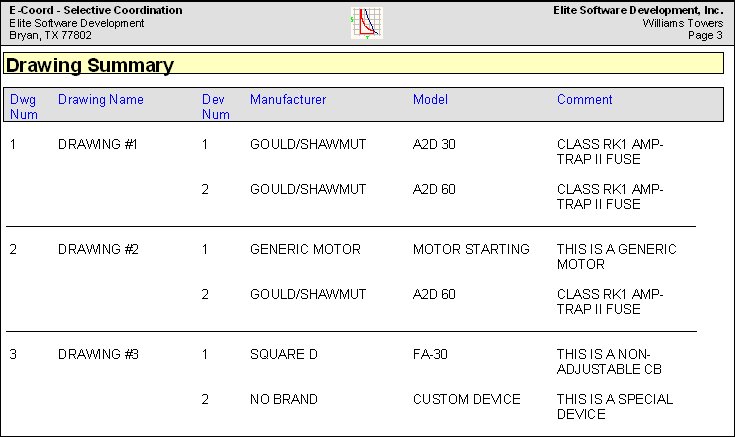Click the NO BRAND manufacturer cell
The image size is (735, 437).
point(284,399)
